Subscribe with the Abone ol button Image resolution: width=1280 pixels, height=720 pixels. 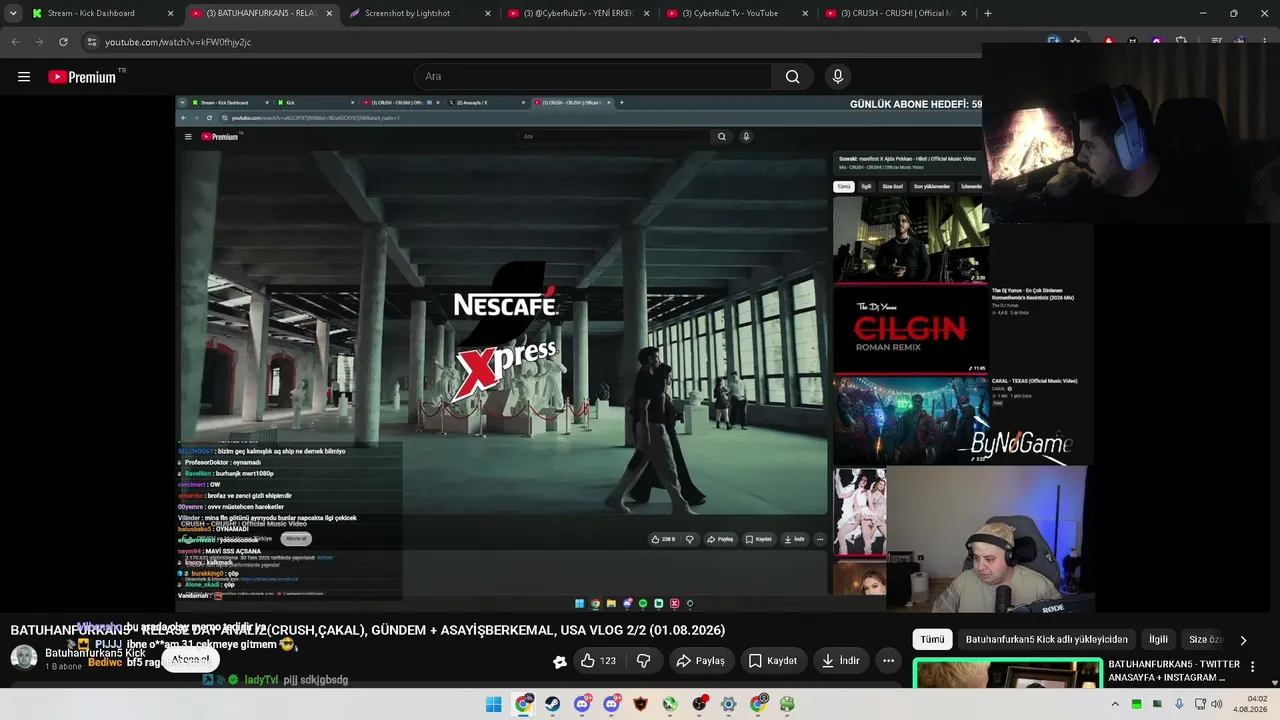(190, 660)
